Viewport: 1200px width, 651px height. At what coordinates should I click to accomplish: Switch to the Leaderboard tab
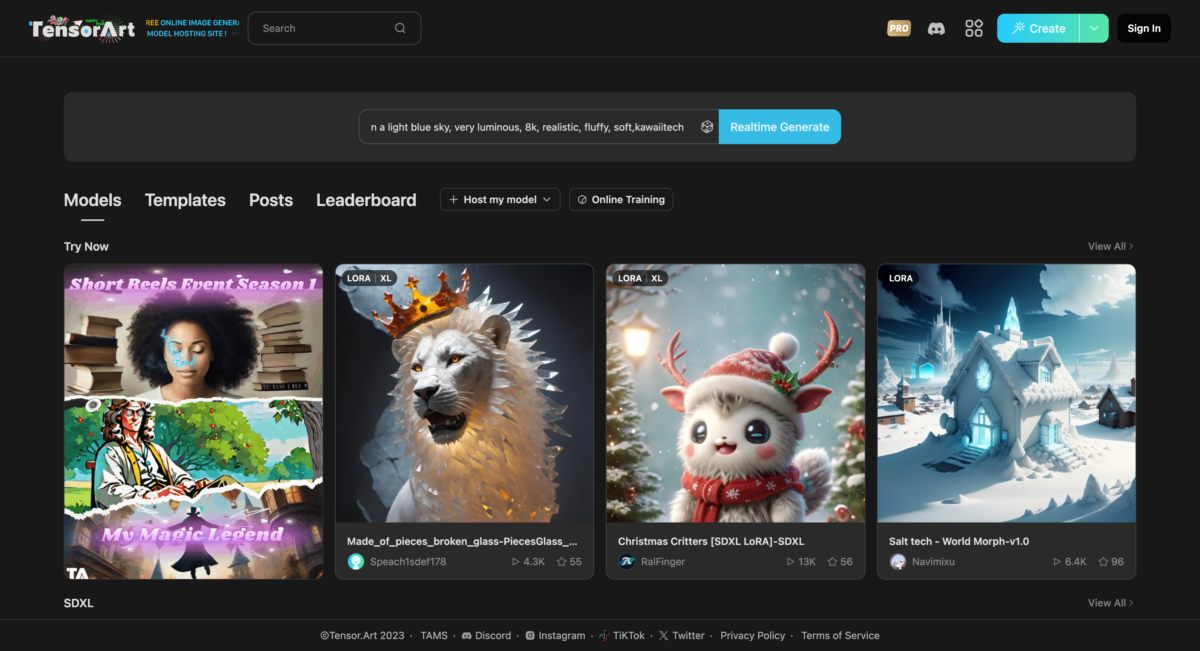pos(366,199)
